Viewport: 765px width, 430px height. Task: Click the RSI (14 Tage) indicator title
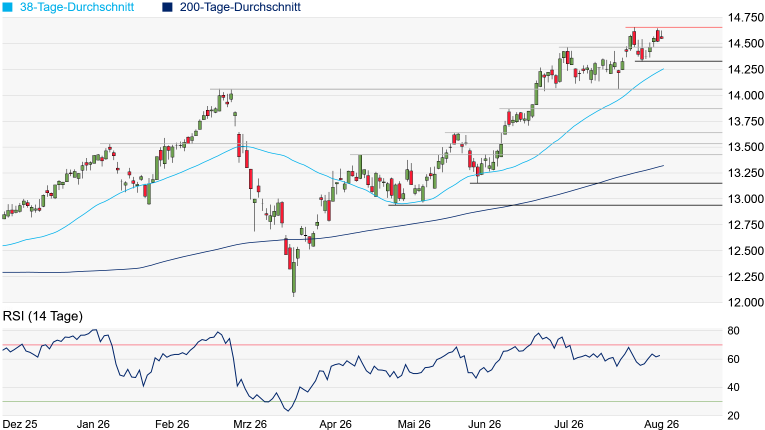(42, 316)
